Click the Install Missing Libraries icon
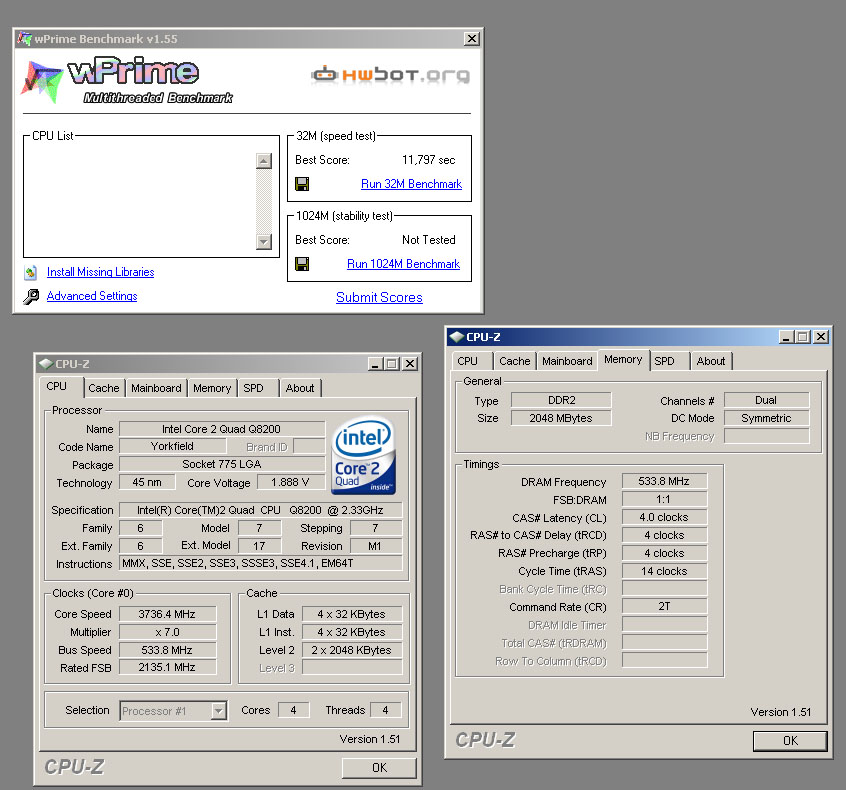The width and height of the screenshot is (846, 790). coord(31,273)
